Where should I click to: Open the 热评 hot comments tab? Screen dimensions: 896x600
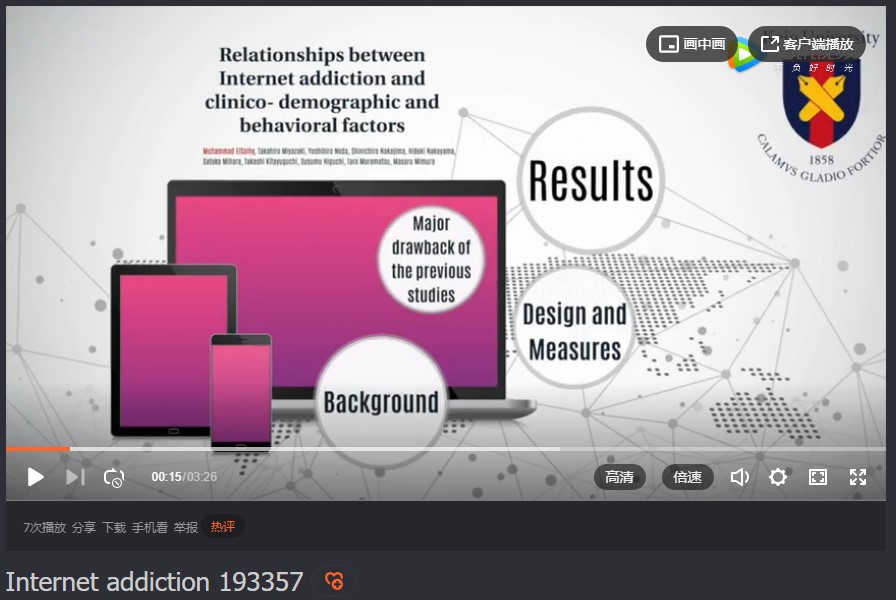222,527
